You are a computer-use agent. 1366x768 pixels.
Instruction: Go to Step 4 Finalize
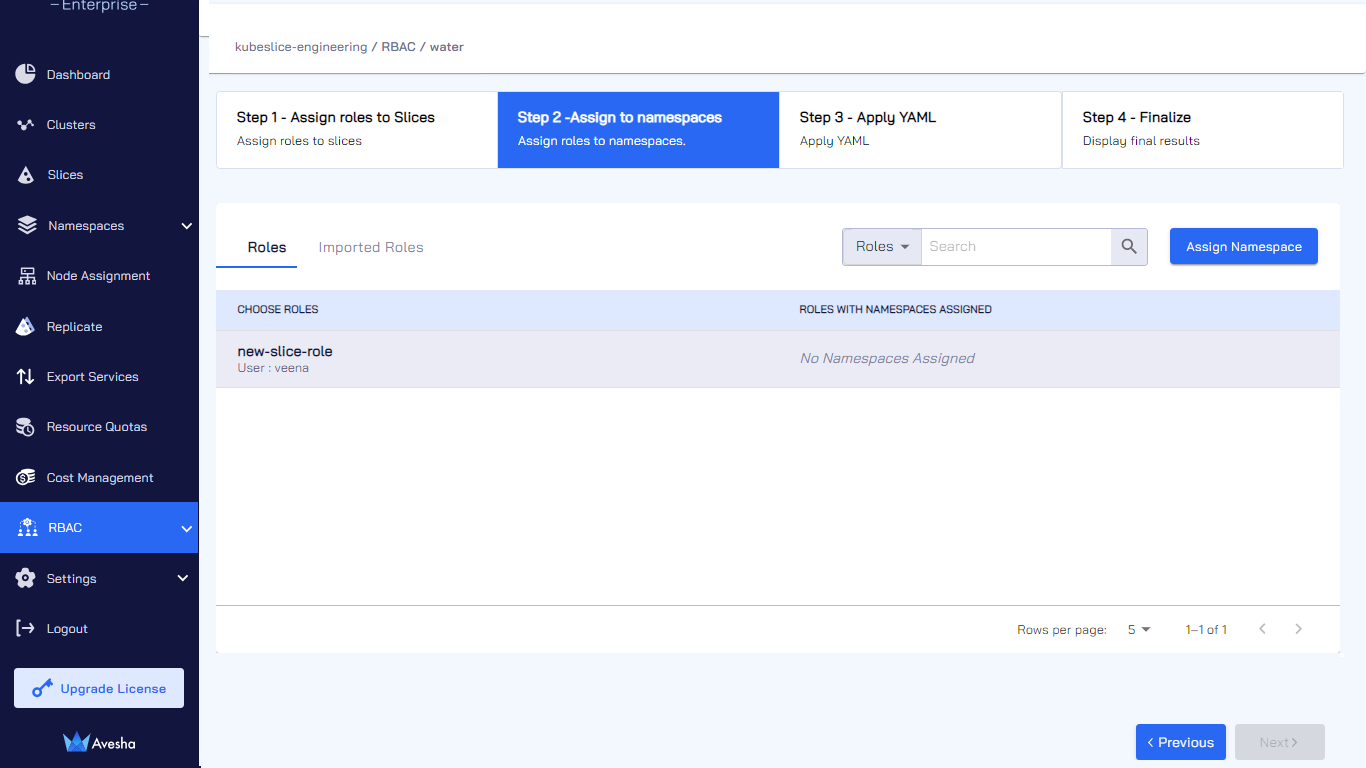[x=1203, y=130]
